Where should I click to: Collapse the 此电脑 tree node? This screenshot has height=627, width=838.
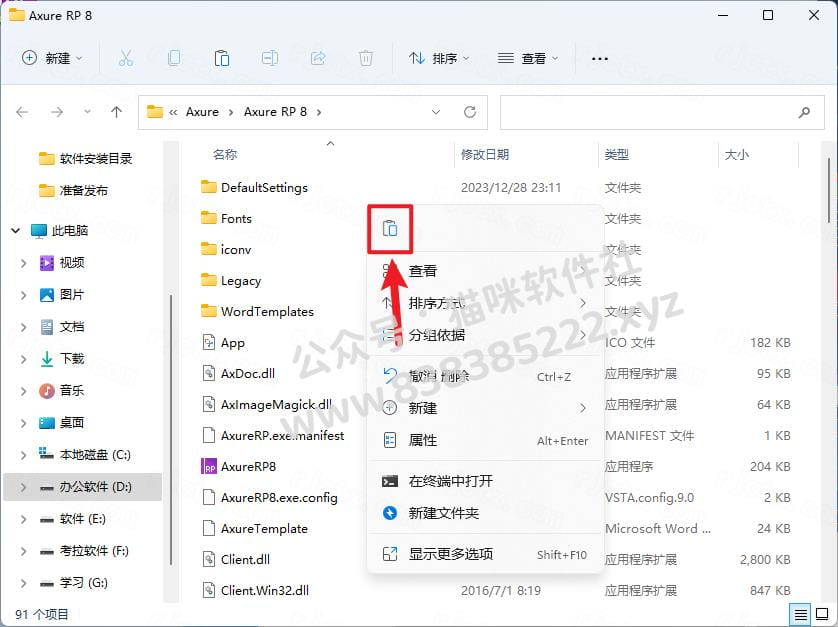16,230
